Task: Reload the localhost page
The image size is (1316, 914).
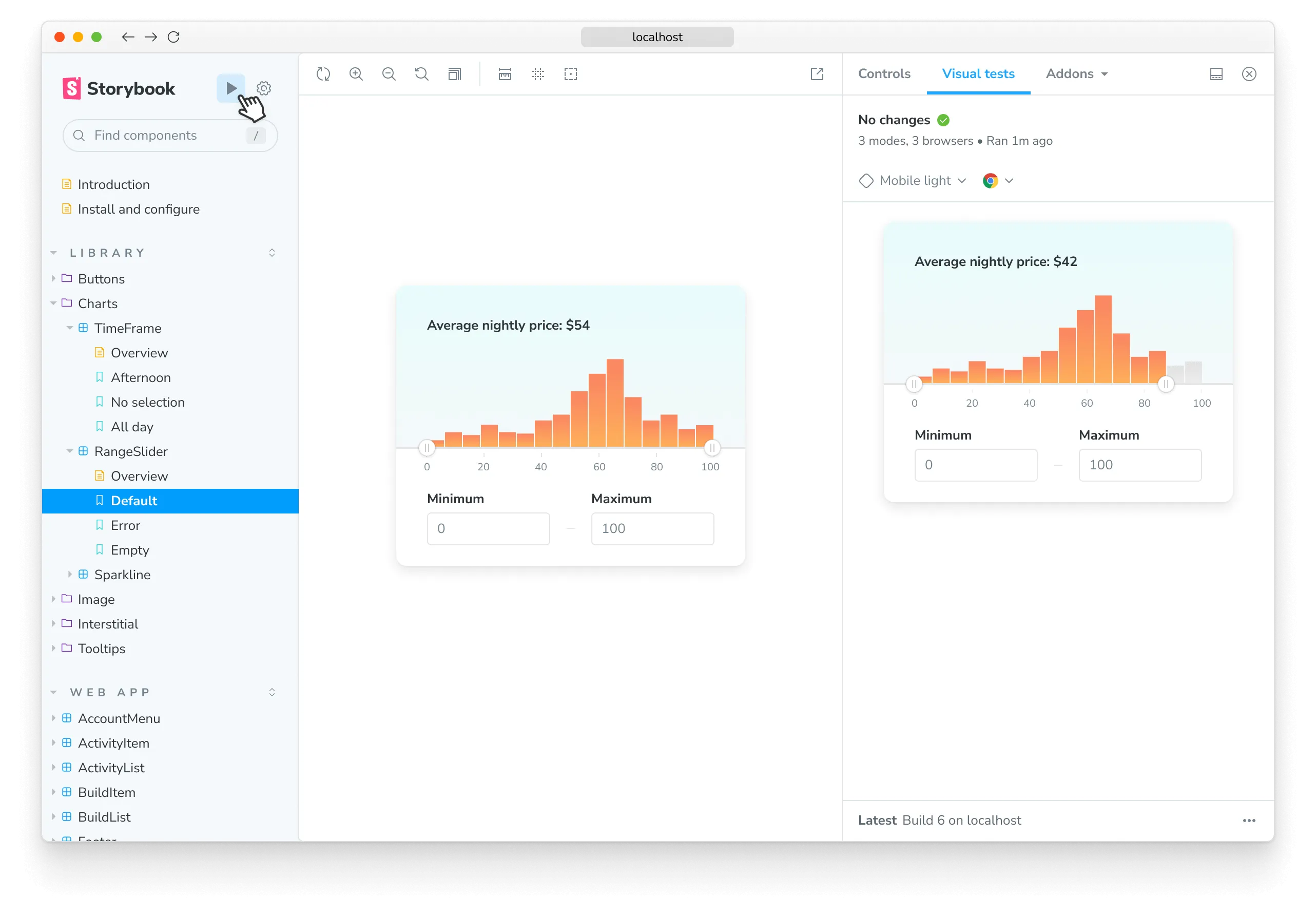Action: tap(173, 37)
